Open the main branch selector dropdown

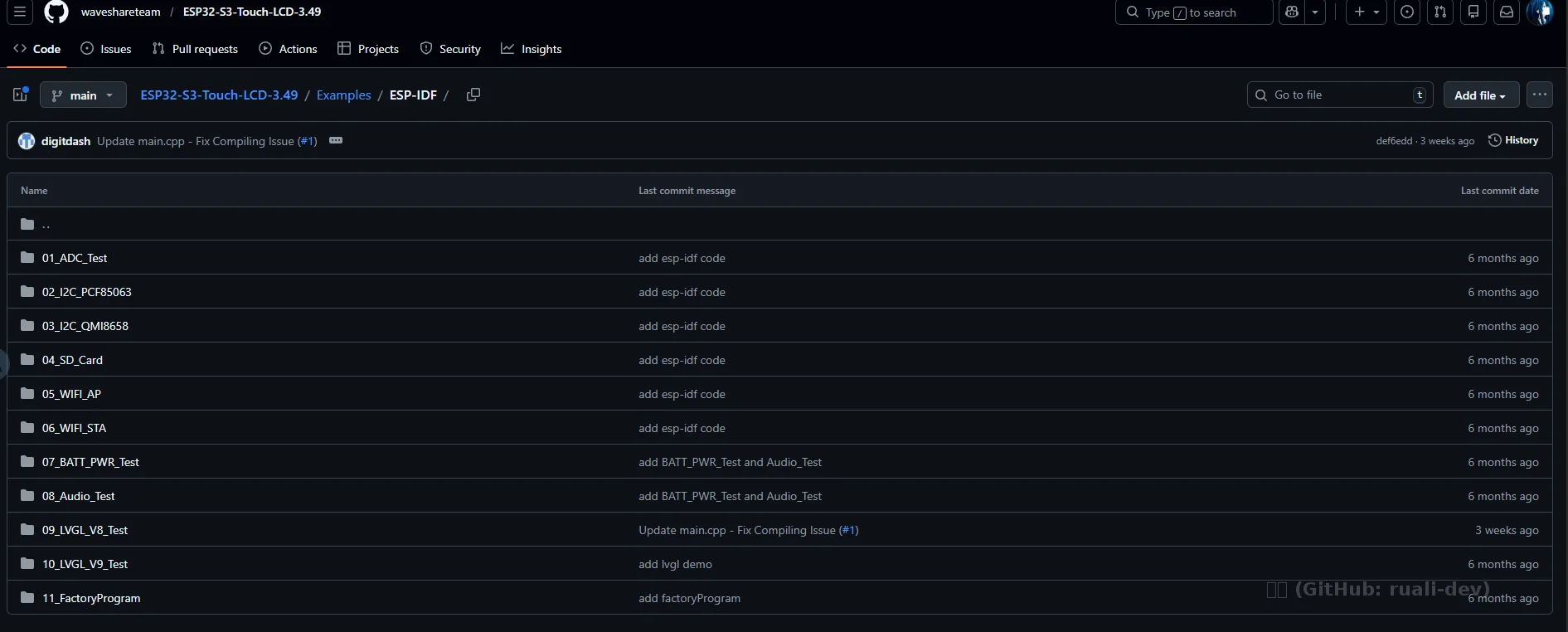tap(83, 95)
